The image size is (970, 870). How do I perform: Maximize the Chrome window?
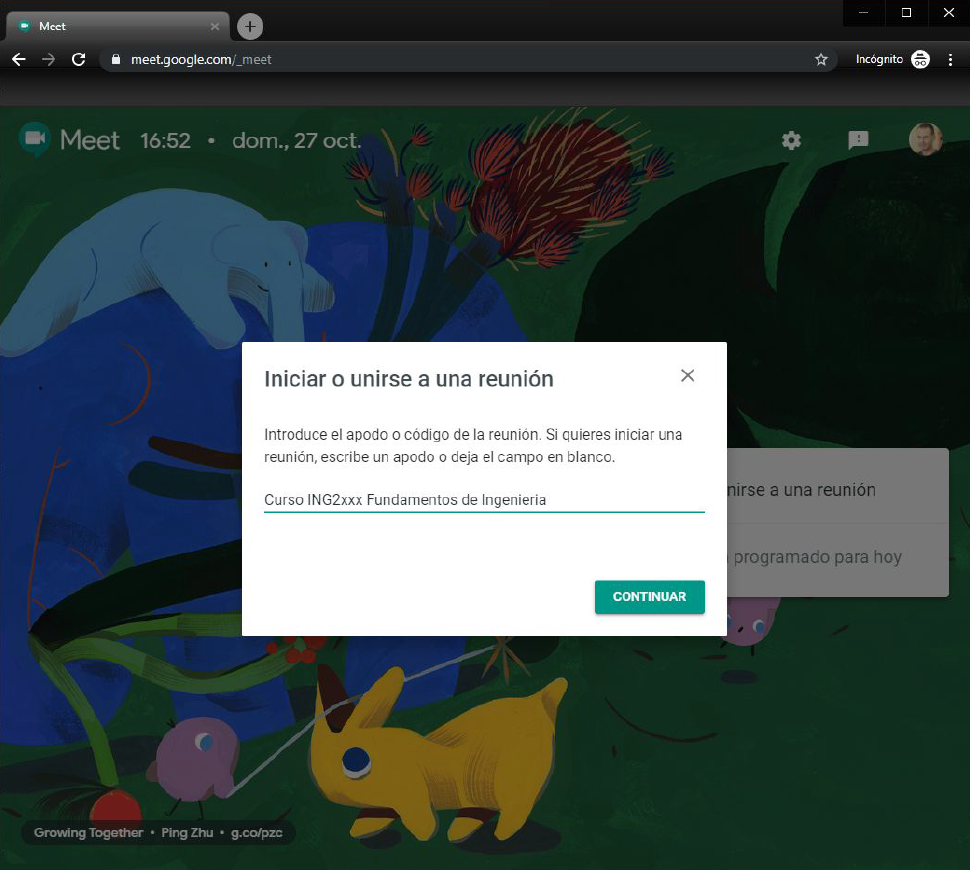(906, 12)
